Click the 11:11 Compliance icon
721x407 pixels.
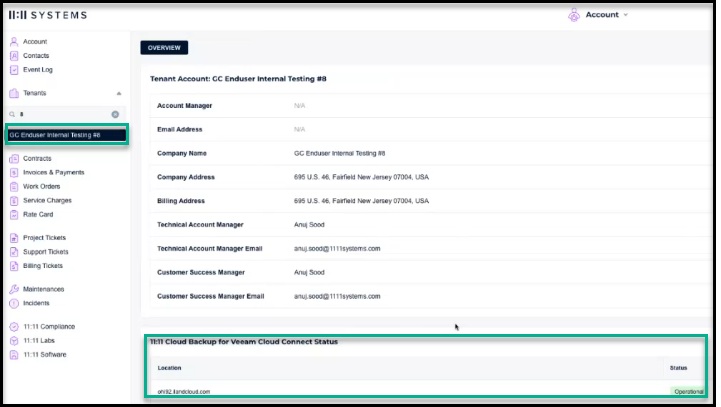[14, 327]
